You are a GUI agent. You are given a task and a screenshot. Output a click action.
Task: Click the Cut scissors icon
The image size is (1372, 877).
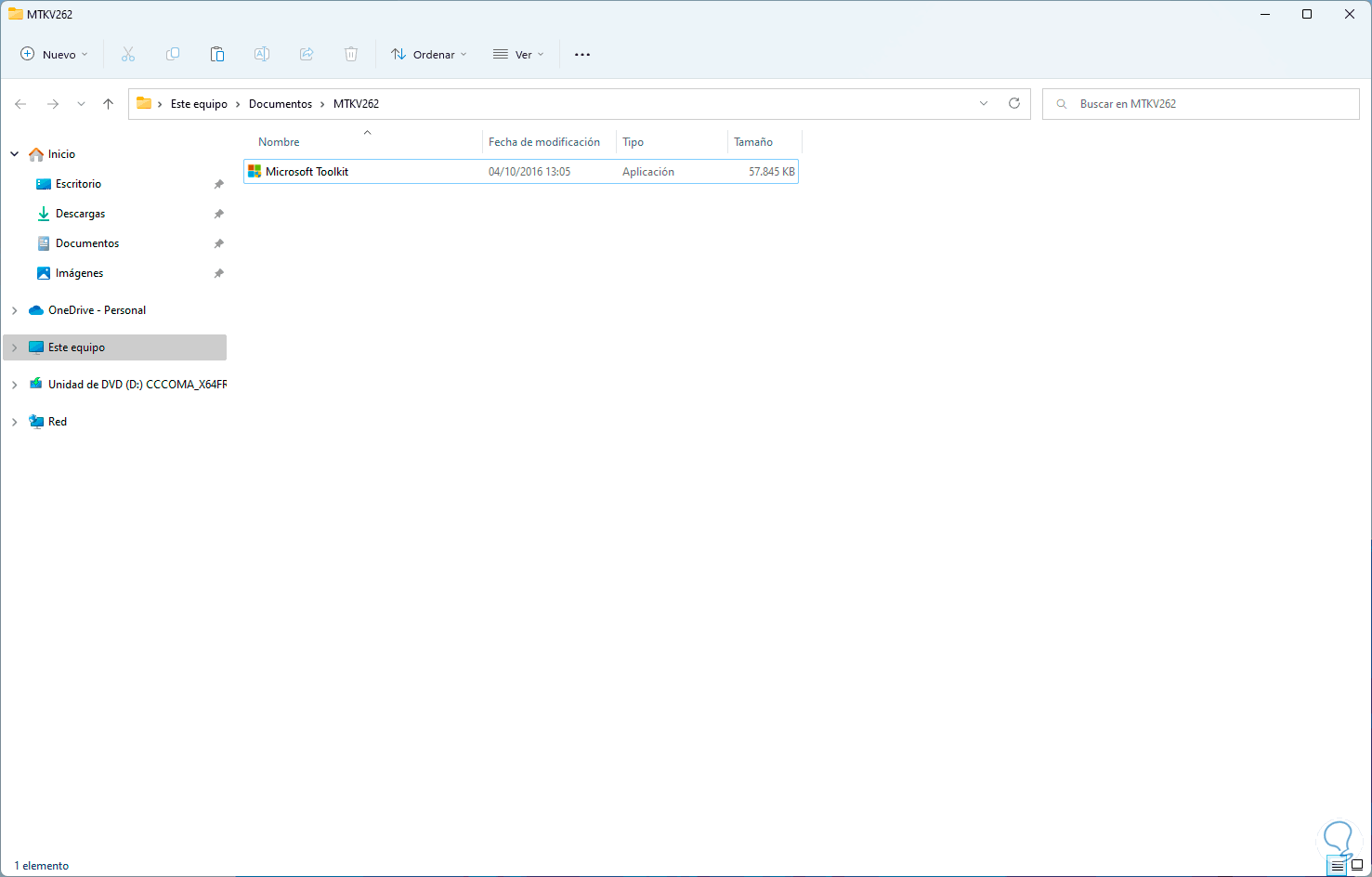(128, 55)
